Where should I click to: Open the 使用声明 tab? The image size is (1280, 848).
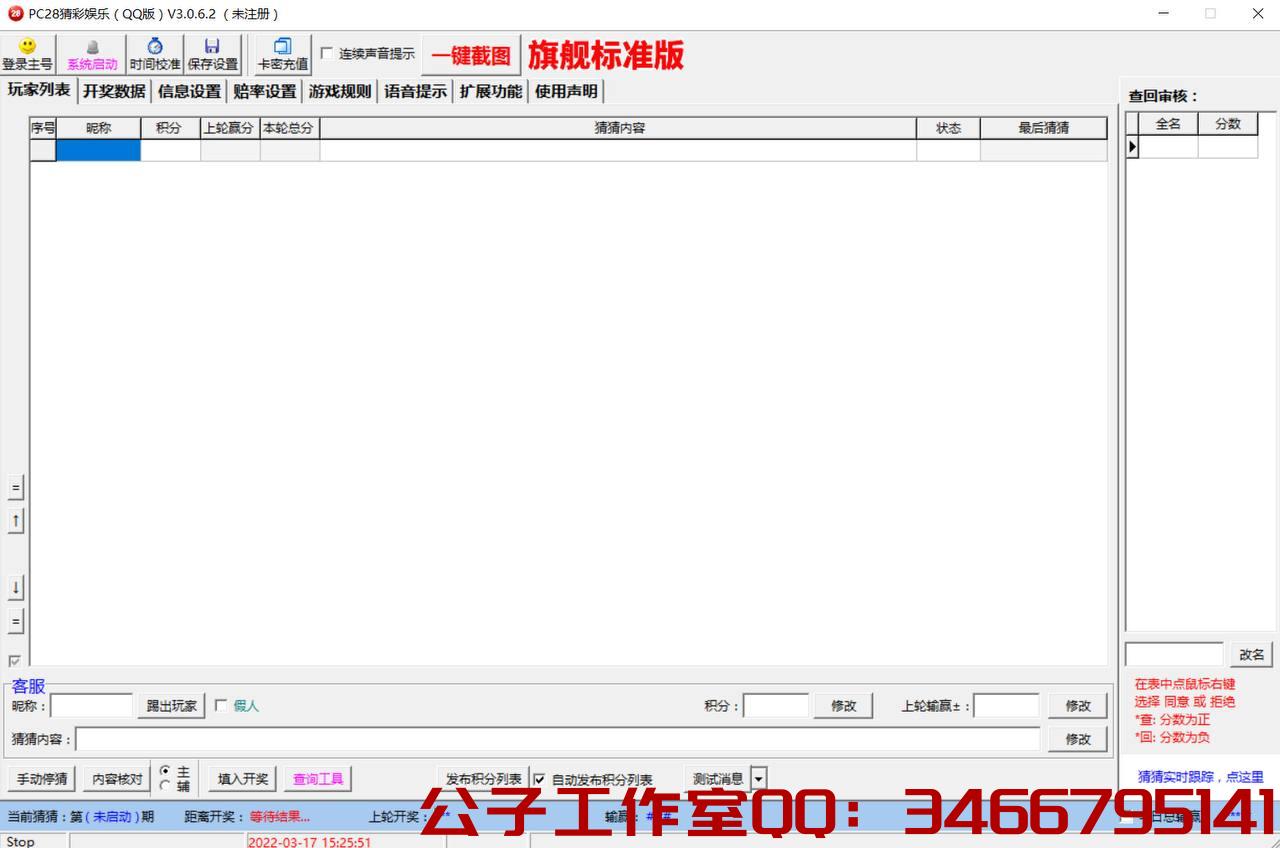point(566,91)
